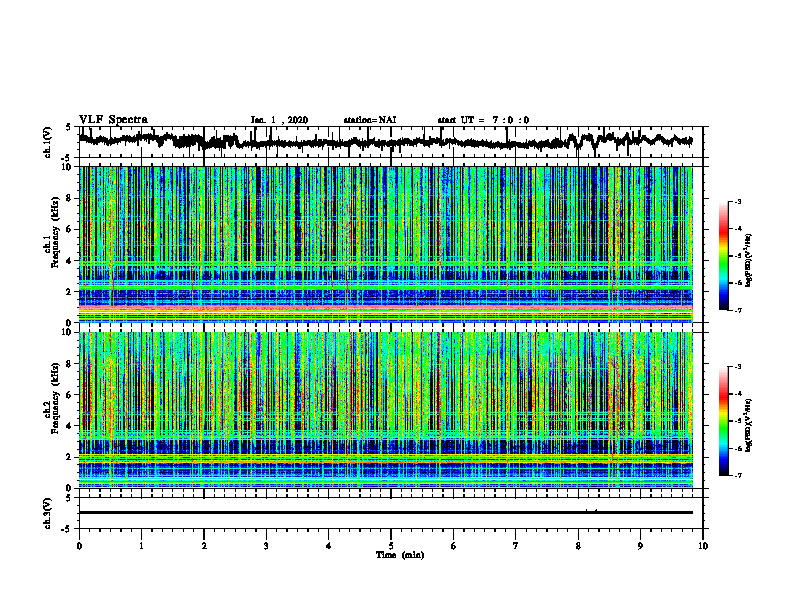Click time axis tick label "4"
The image size is (792, 612).
329,546
